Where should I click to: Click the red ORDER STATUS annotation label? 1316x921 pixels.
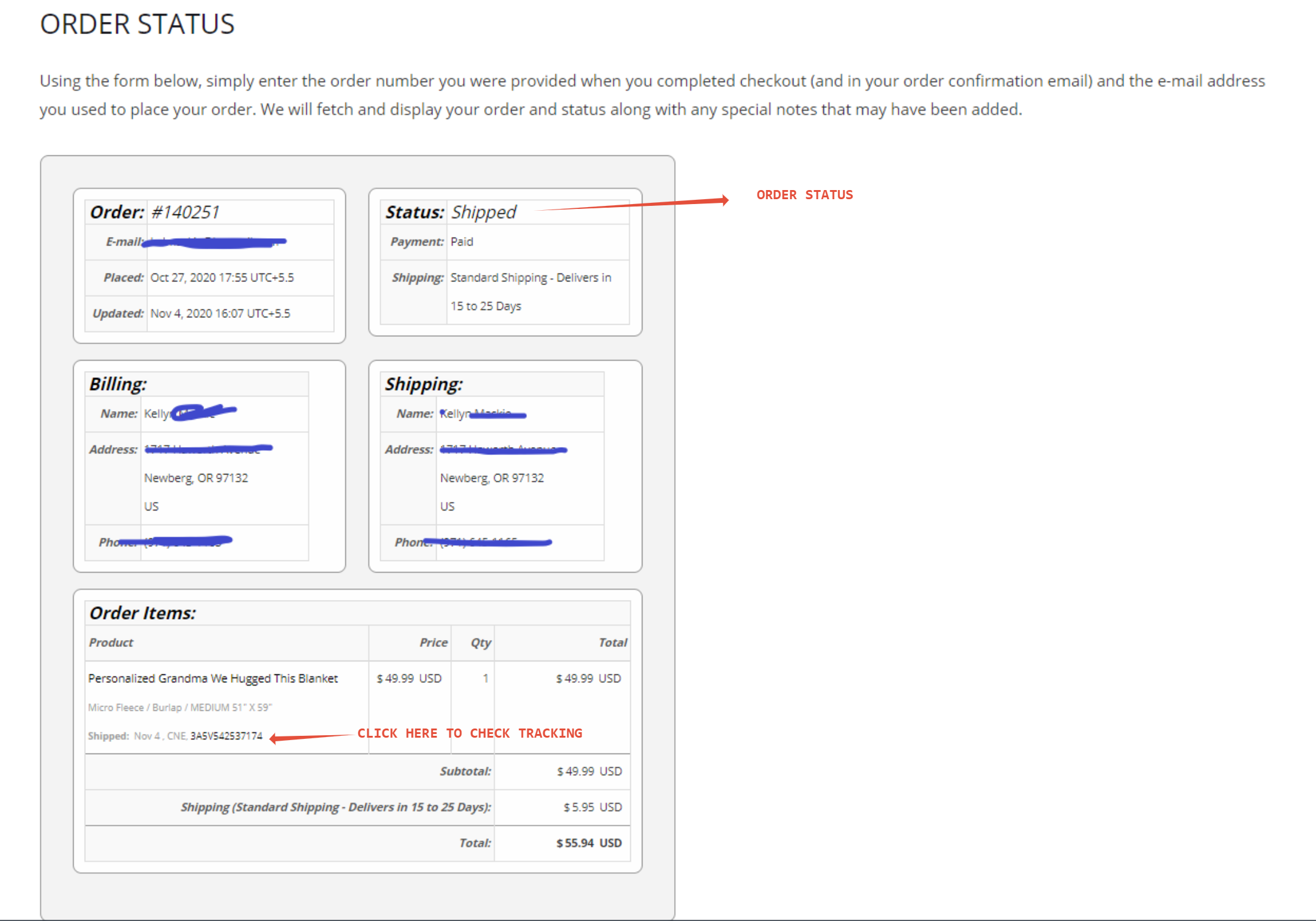[804, 195]
